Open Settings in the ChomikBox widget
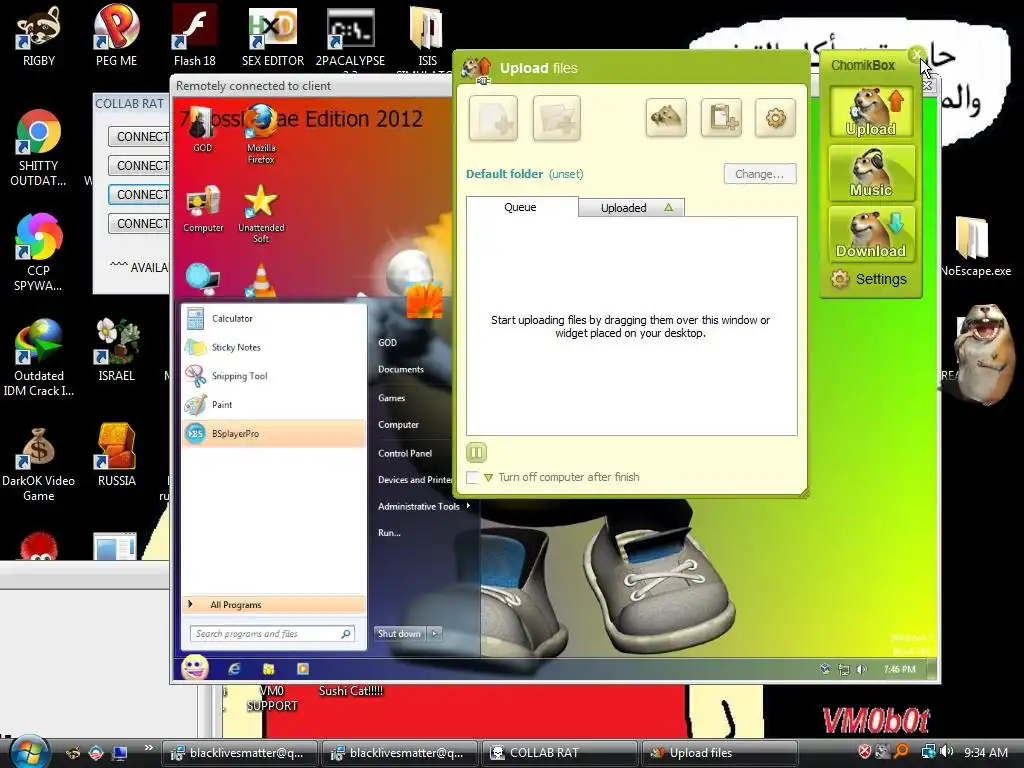1024x768 pixels. (x=870, y=280)
